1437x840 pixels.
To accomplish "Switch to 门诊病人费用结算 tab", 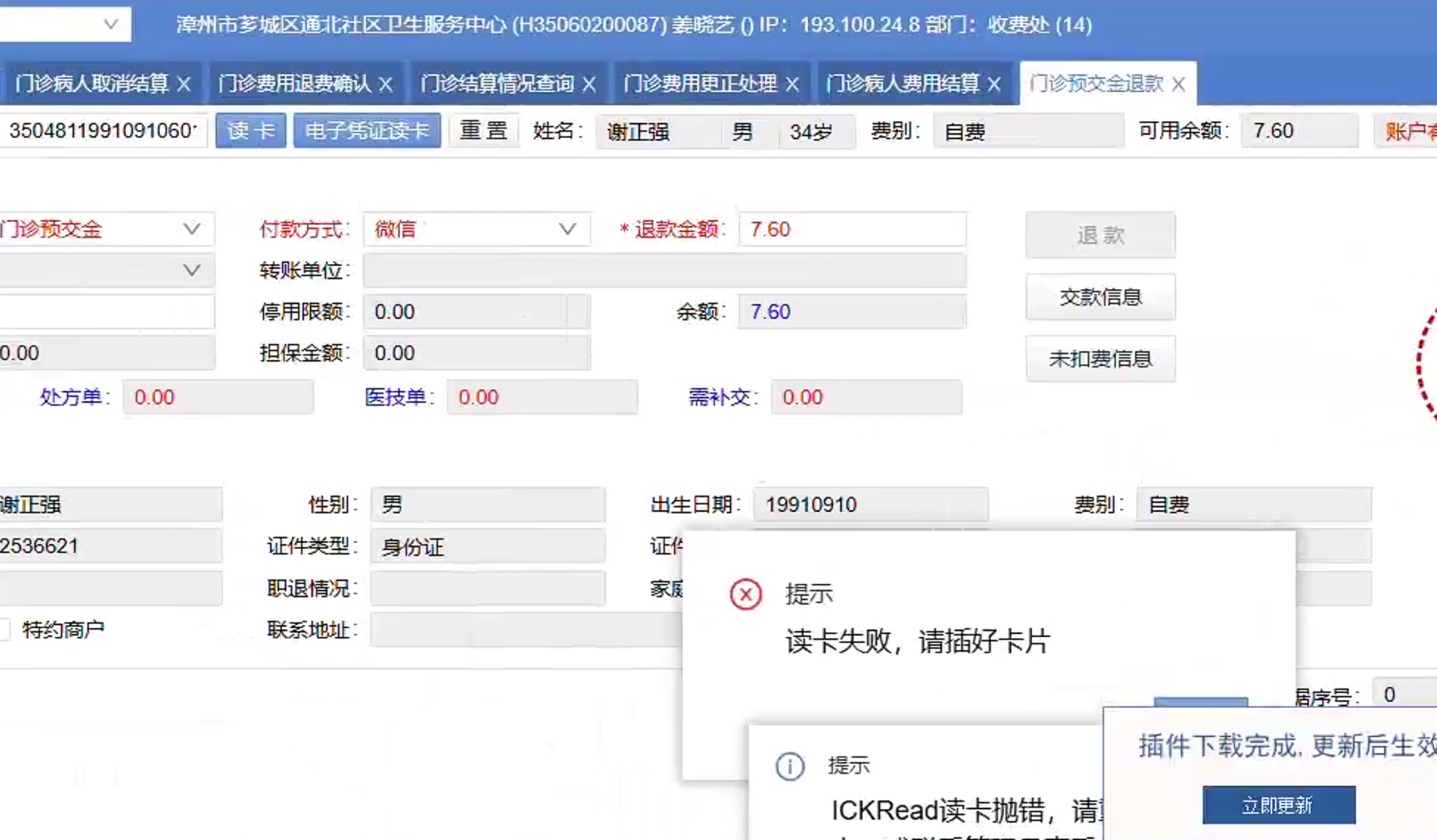I will point(902,84).
